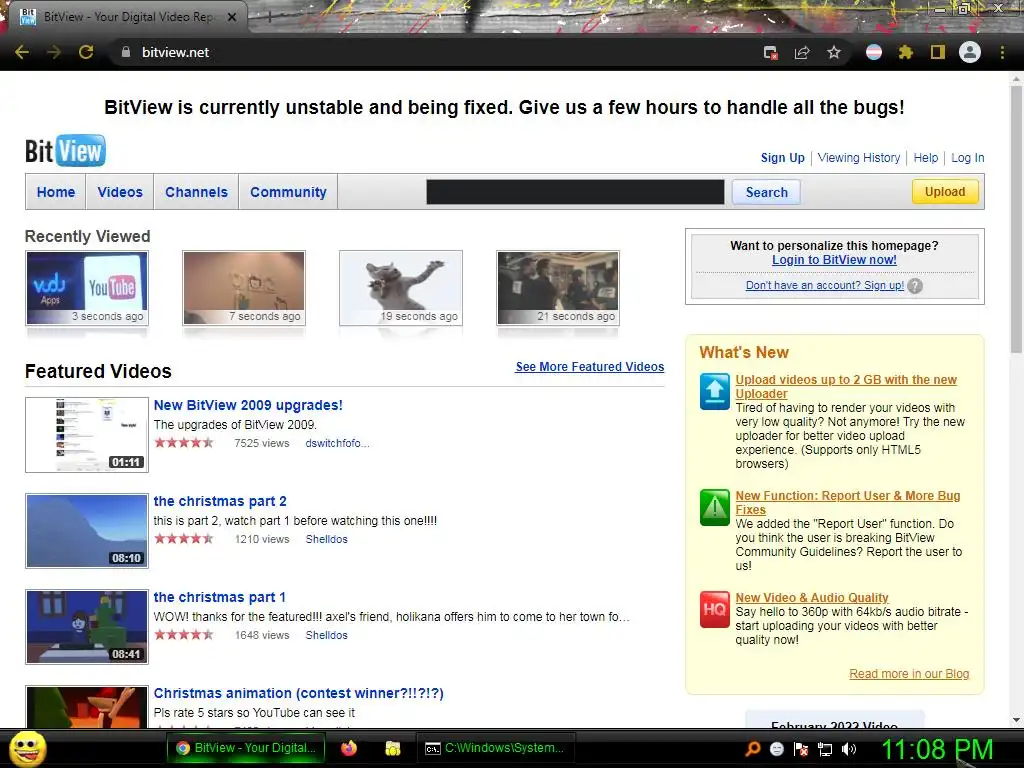1024x768 pixels.
Task: Open the Channels navigation tab
Action: 197,192
